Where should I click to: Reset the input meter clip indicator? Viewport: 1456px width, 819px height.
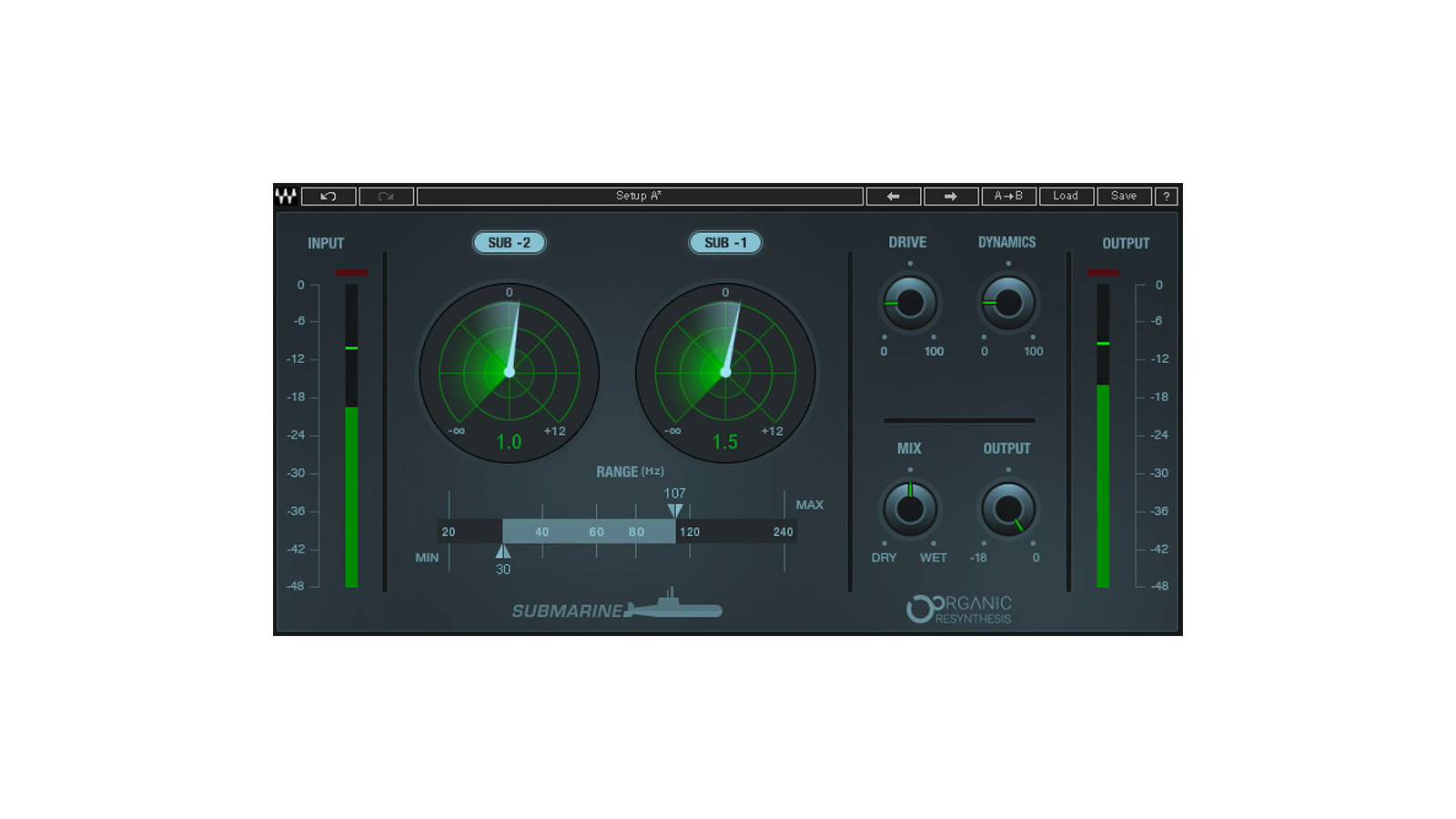351,272
